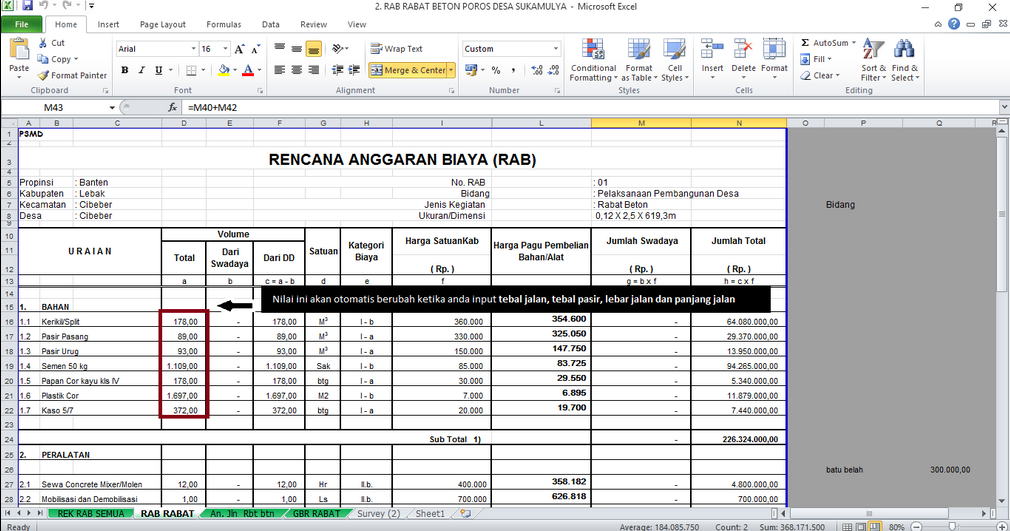Screen dimensions: 1010x531
Task: Open the File tab
Action: click(22, 24)
